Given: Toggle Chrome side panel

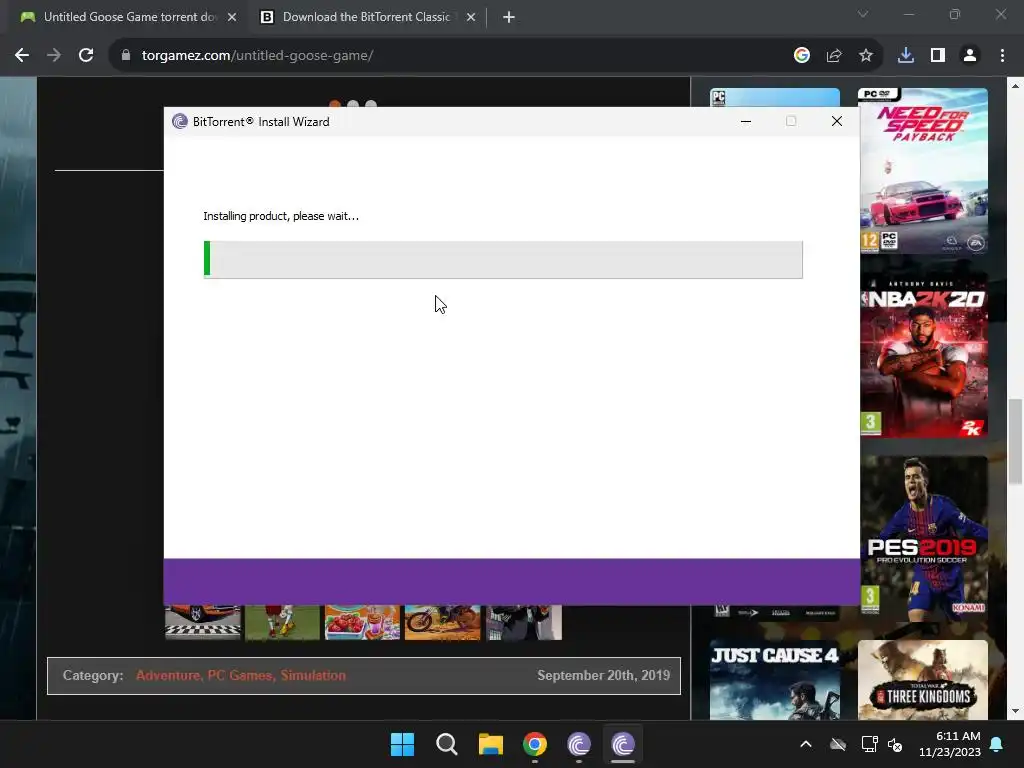Looking at the screenshot, I should [x=938, y=56].
